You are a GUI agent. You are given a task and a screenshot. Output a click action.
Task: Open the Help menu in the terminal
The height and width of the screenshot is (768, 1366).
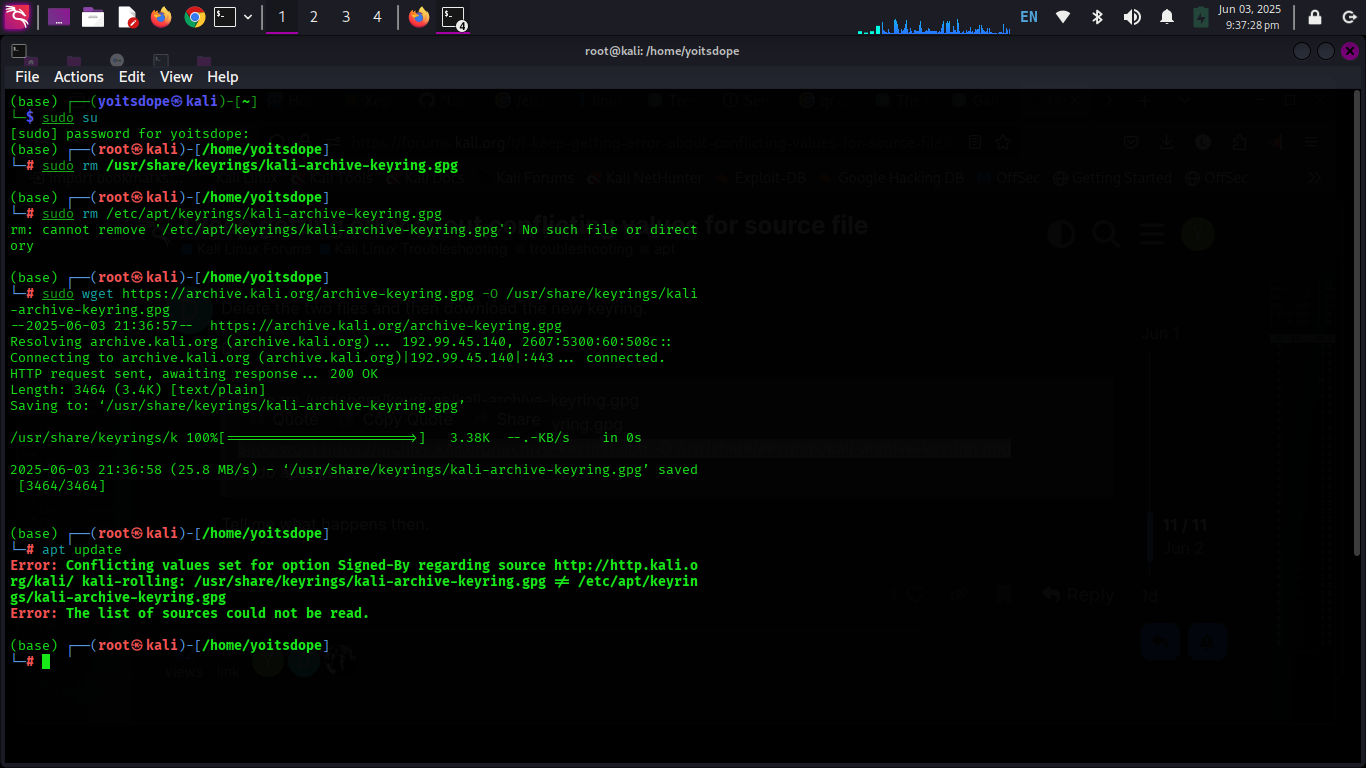tap(223, 77)
